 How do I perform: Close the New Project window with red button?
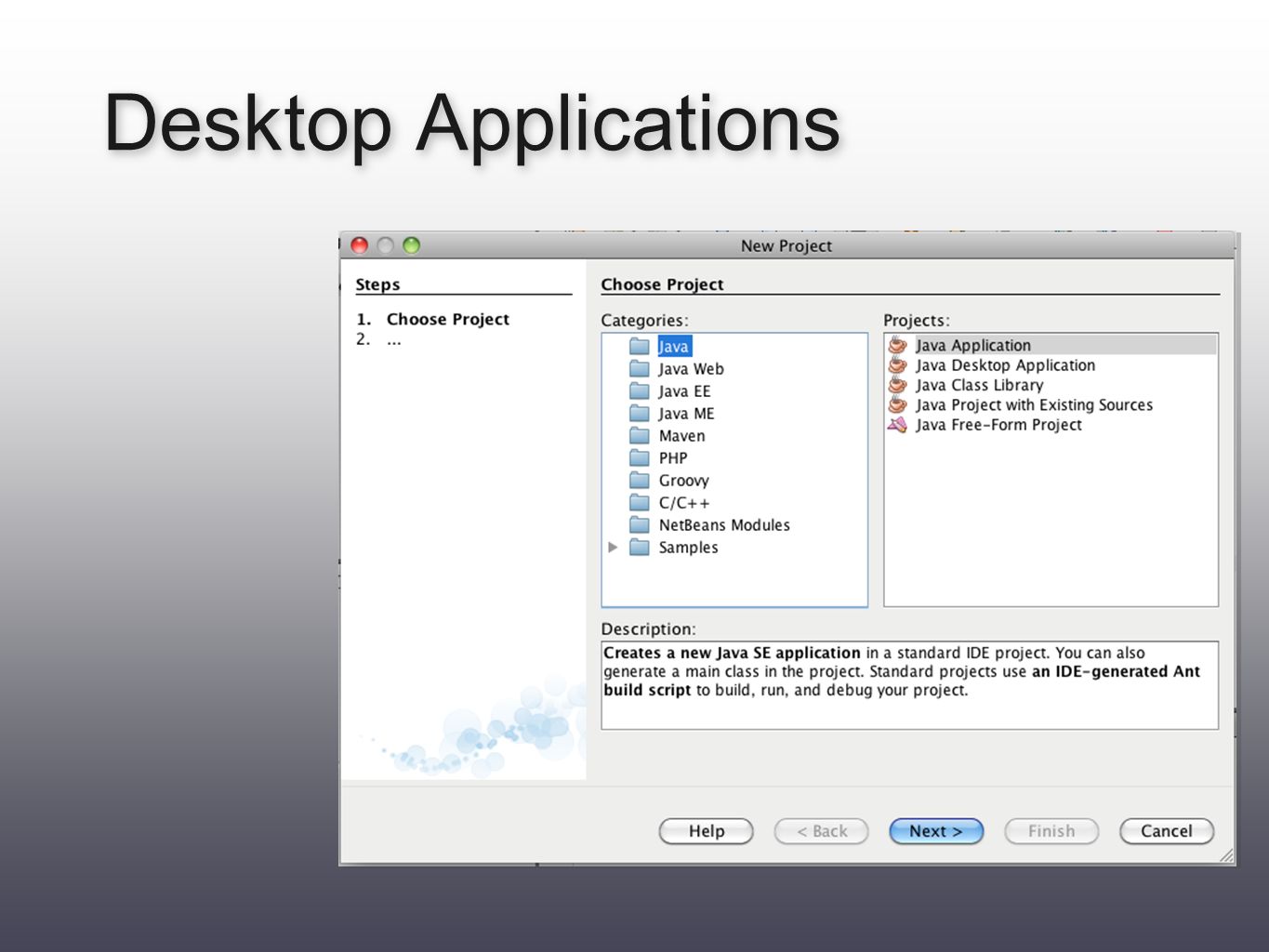(x=360, y=245)
